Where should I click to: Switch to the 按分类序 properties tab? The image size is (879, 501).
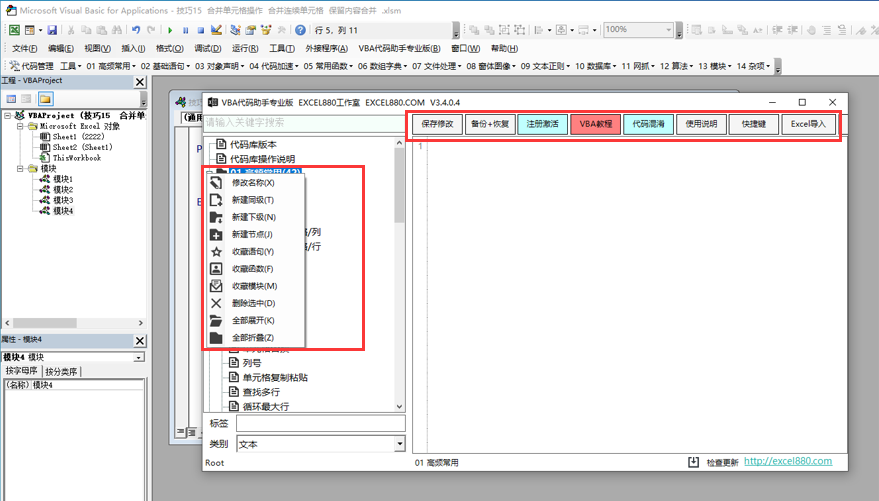(x=61, y=371)
